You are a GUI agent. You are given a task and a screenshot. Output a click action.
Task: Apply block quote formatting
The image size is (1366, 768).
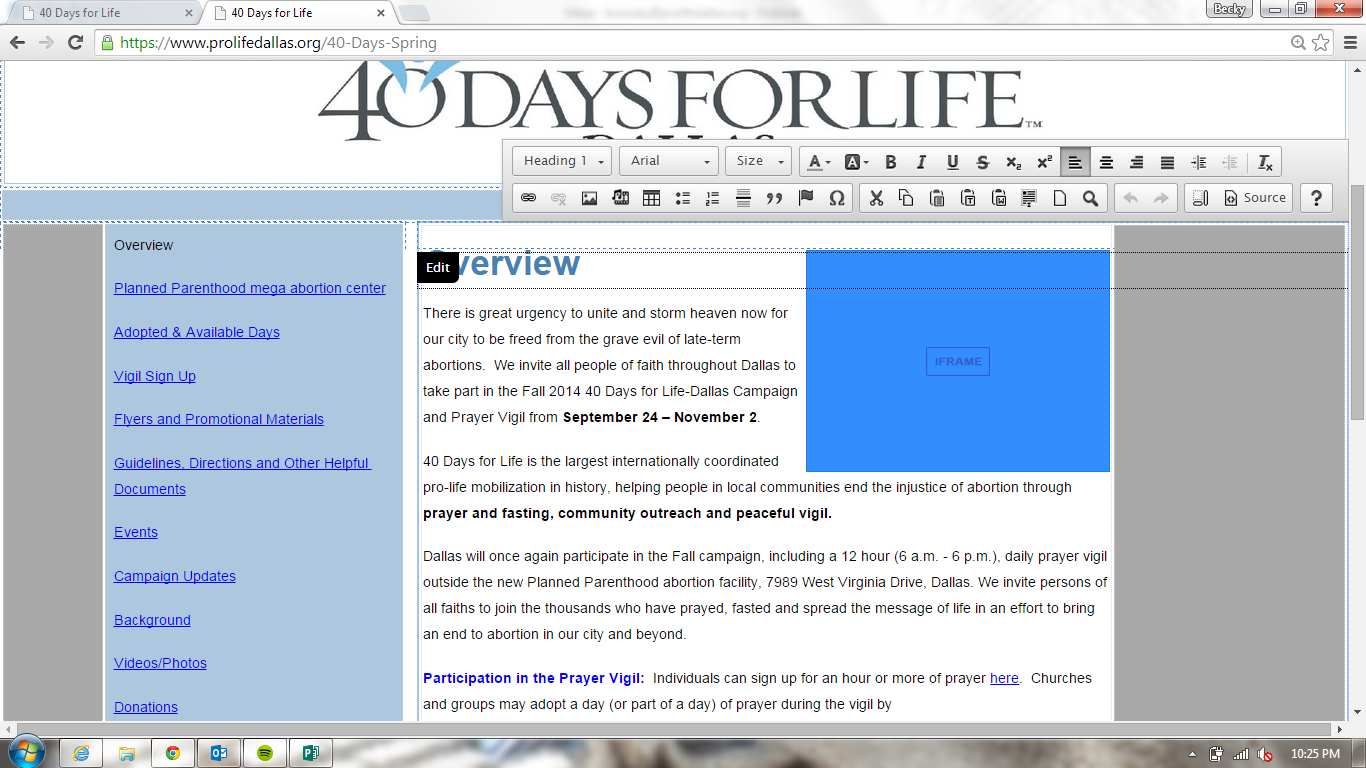click(774, 198)
